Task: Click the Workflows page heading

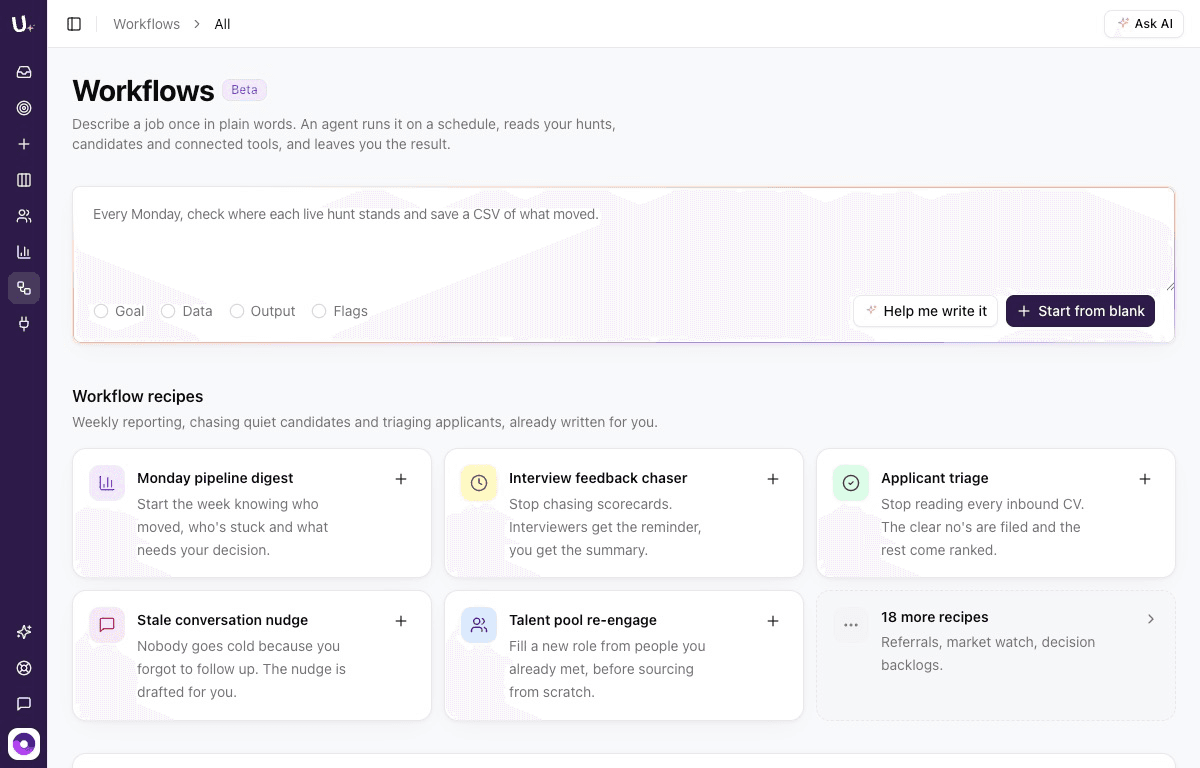Action: 143,91
